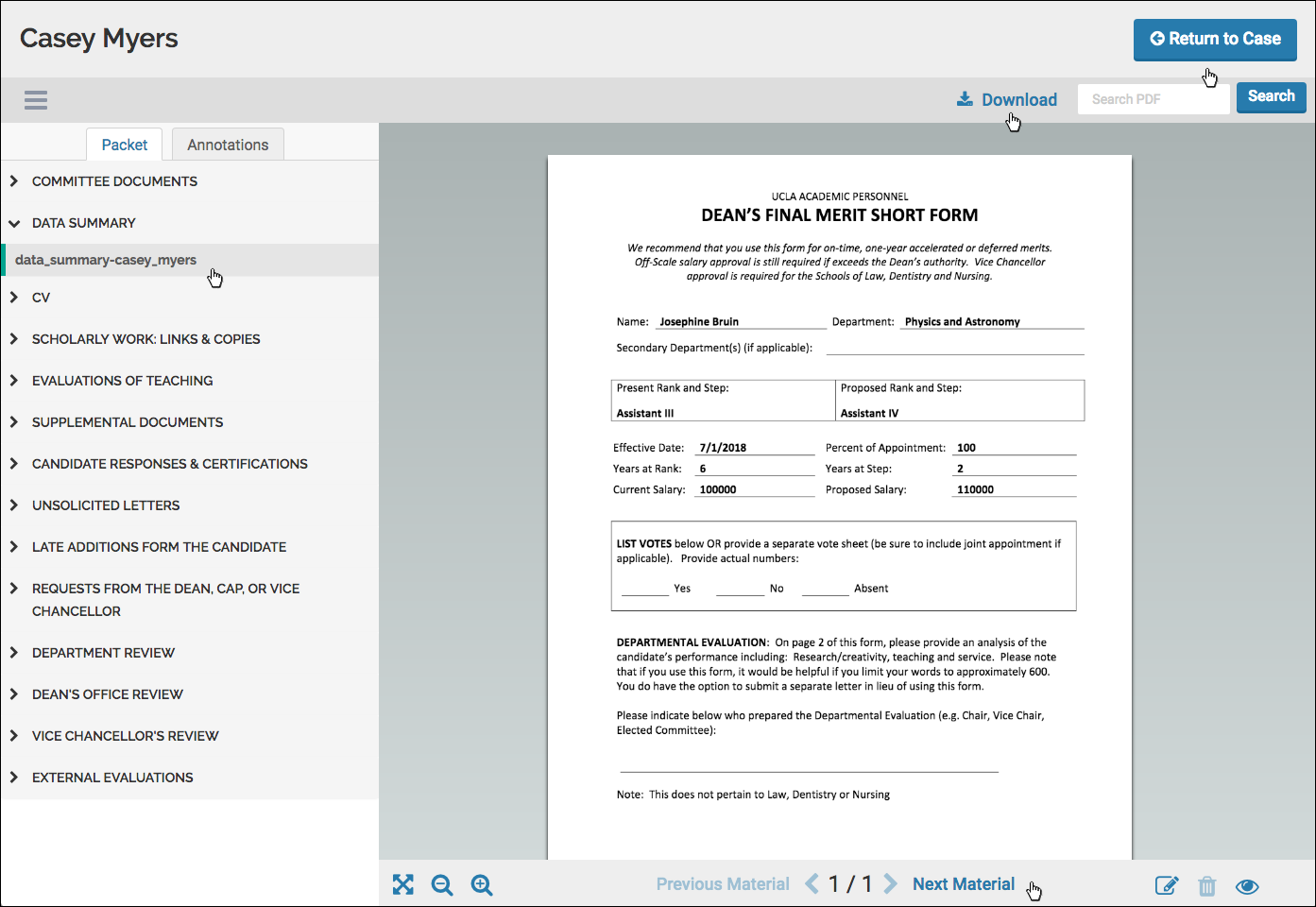Open the External Evaluations label
Screen dimensions: 1316x907
coord(112,778)
